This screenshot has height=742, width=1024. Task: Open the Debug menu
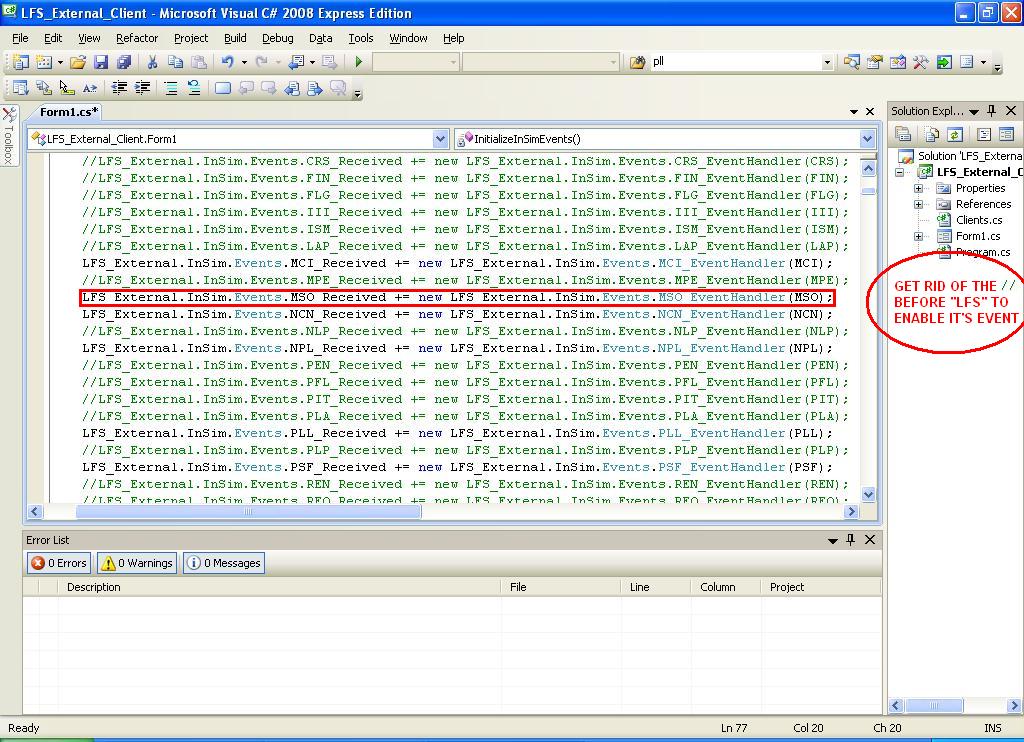(x=278, y=38)
